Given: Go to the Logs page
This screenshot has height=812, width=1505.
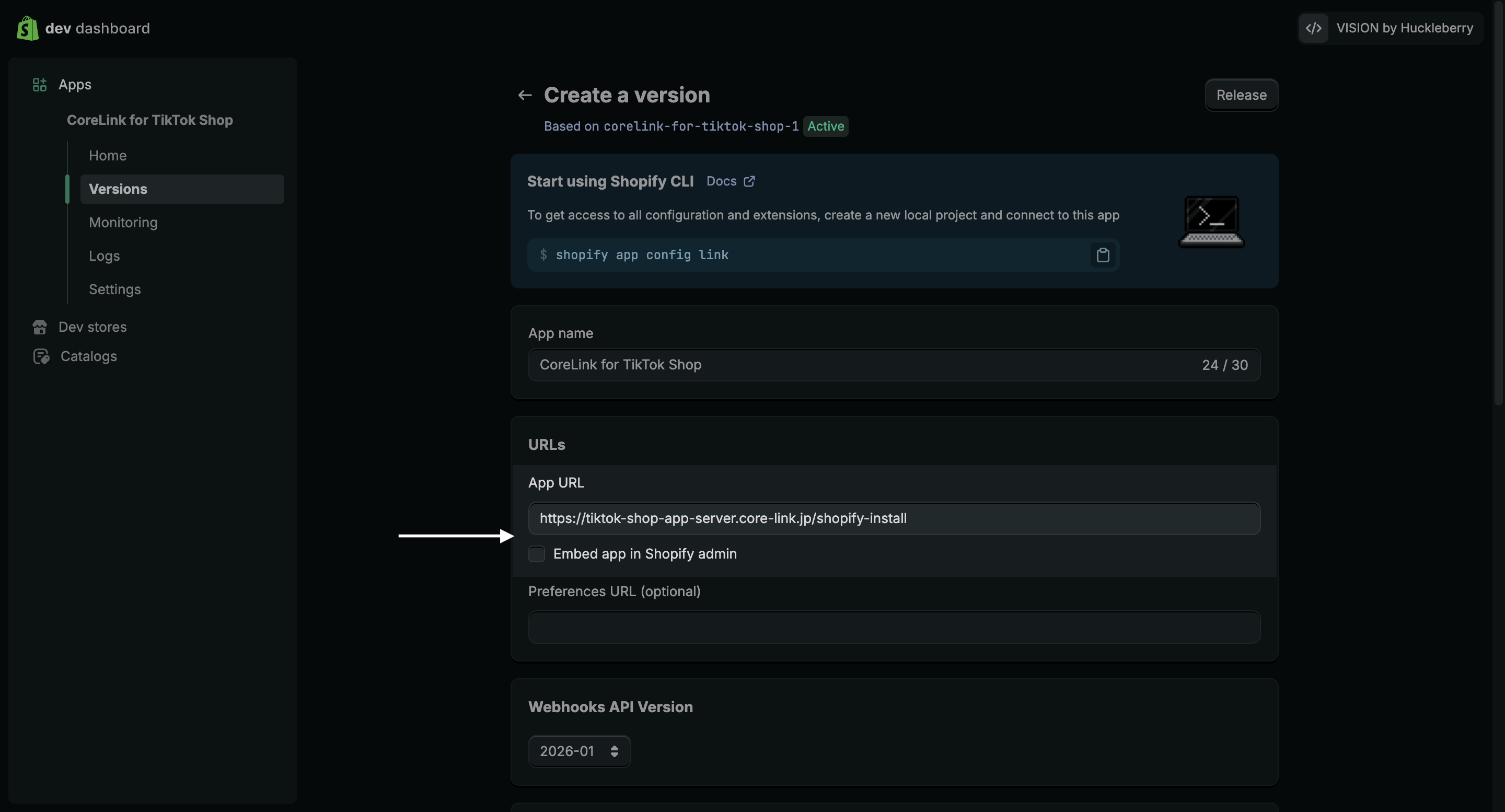Looking at the screenshot, I should click(104, 256).
